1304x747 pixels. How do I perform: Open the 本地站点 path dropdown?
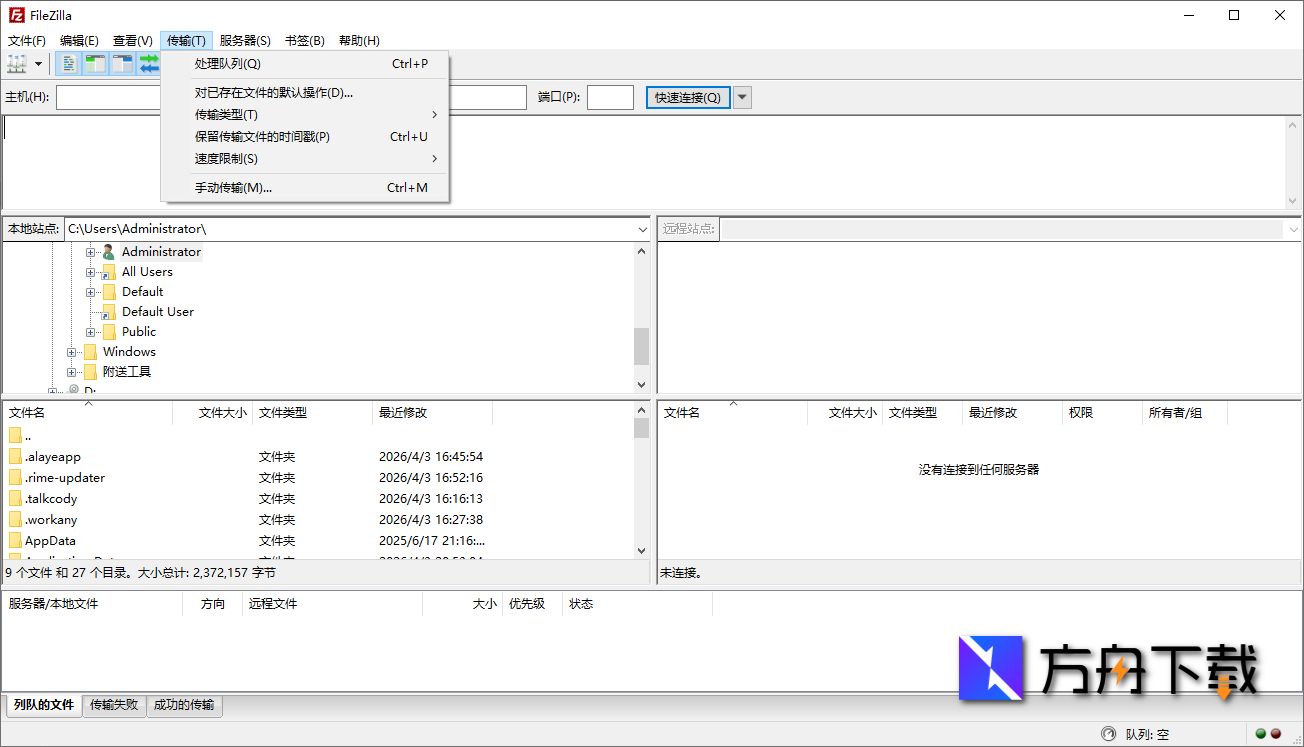point(643,228)
